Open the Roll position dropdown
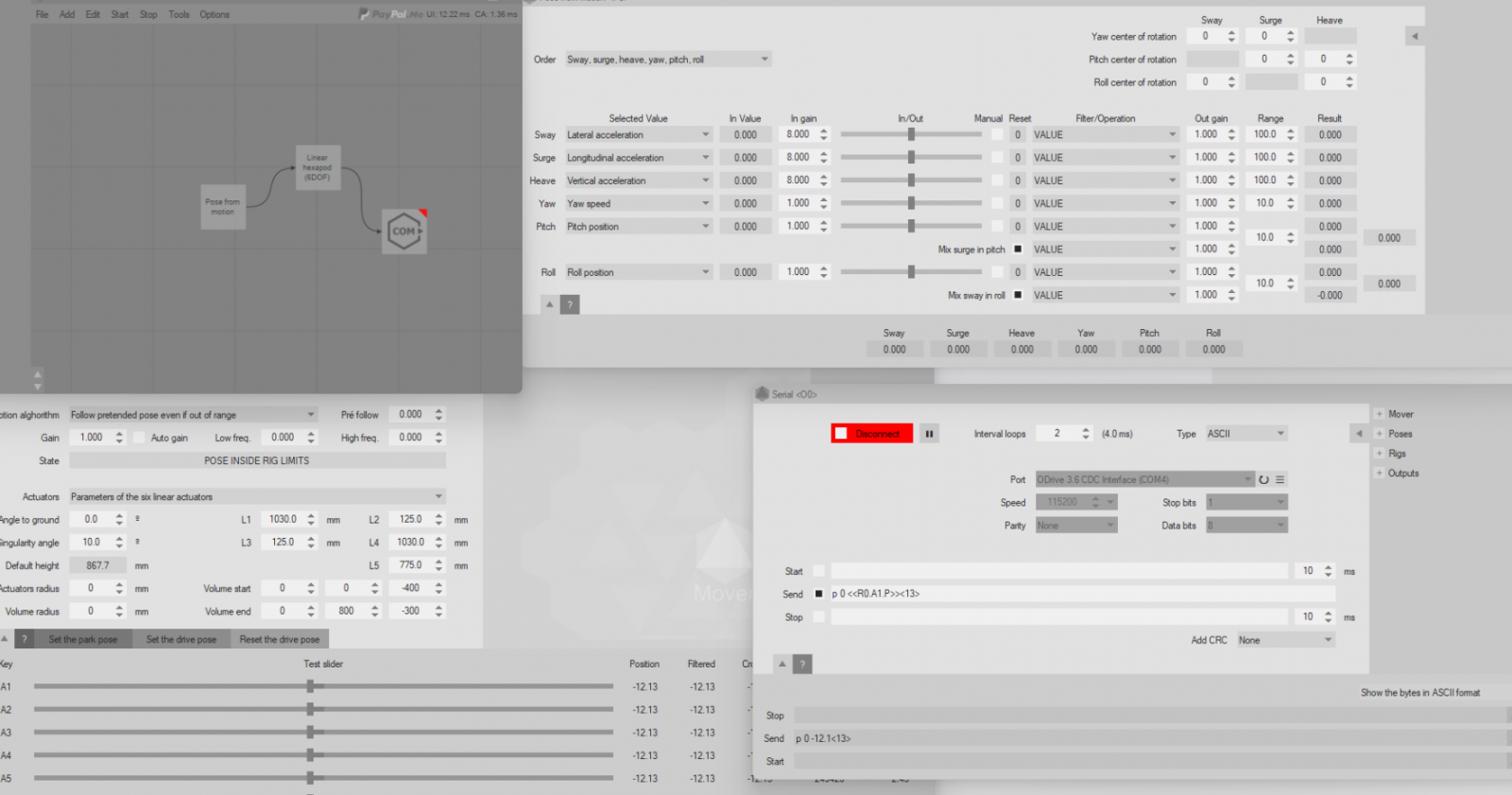Viewport: 1512px width, 795px height. coord(639,272)
